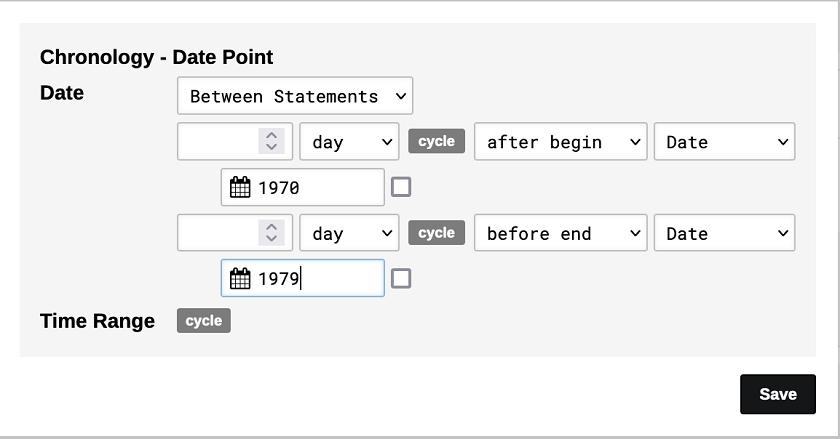This screenshot has height=439, width=840.
Task: Open the second day unit dropdown
Action: pyautogui.click(x=349, y=234)
